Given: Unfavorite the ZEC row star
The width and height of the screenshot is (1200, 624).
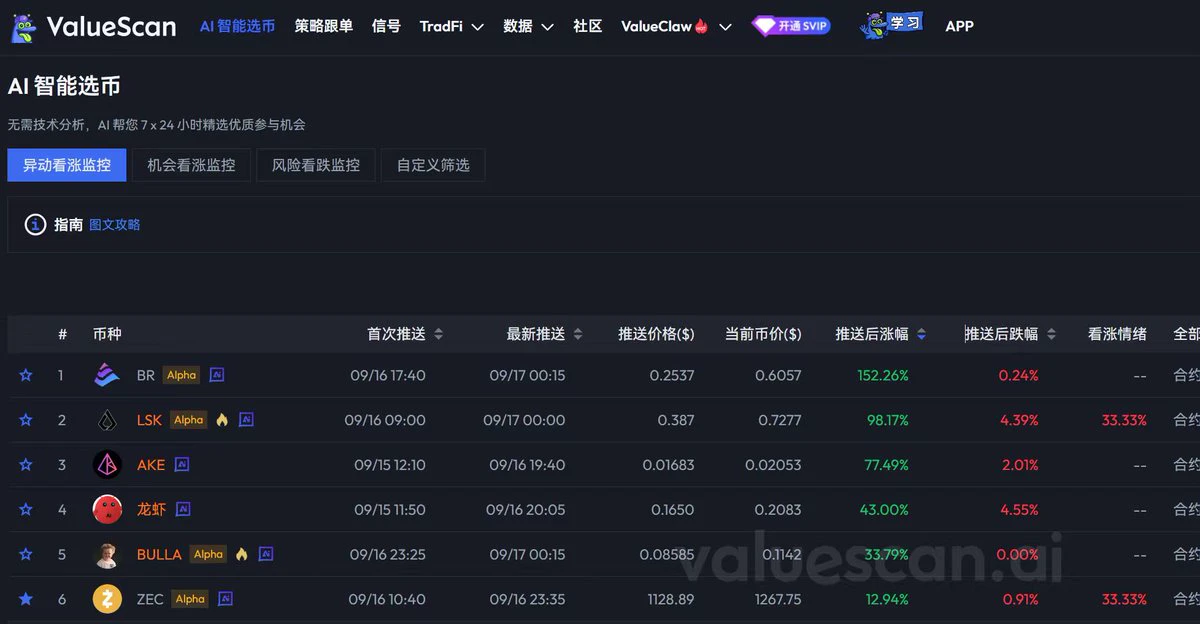Looking at the screenshot, I should 26,599.
